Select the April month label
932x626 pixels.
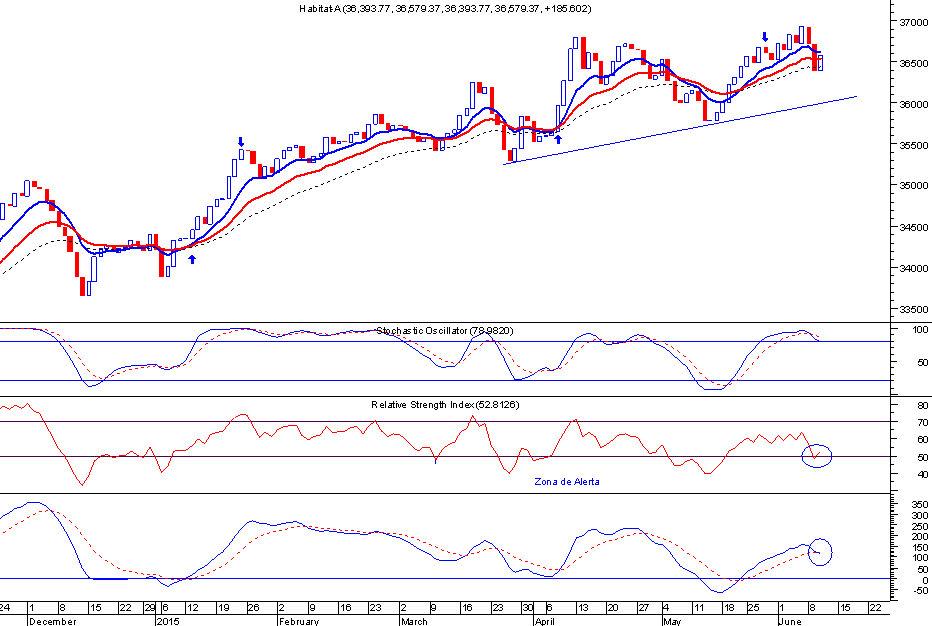(544, 621)
